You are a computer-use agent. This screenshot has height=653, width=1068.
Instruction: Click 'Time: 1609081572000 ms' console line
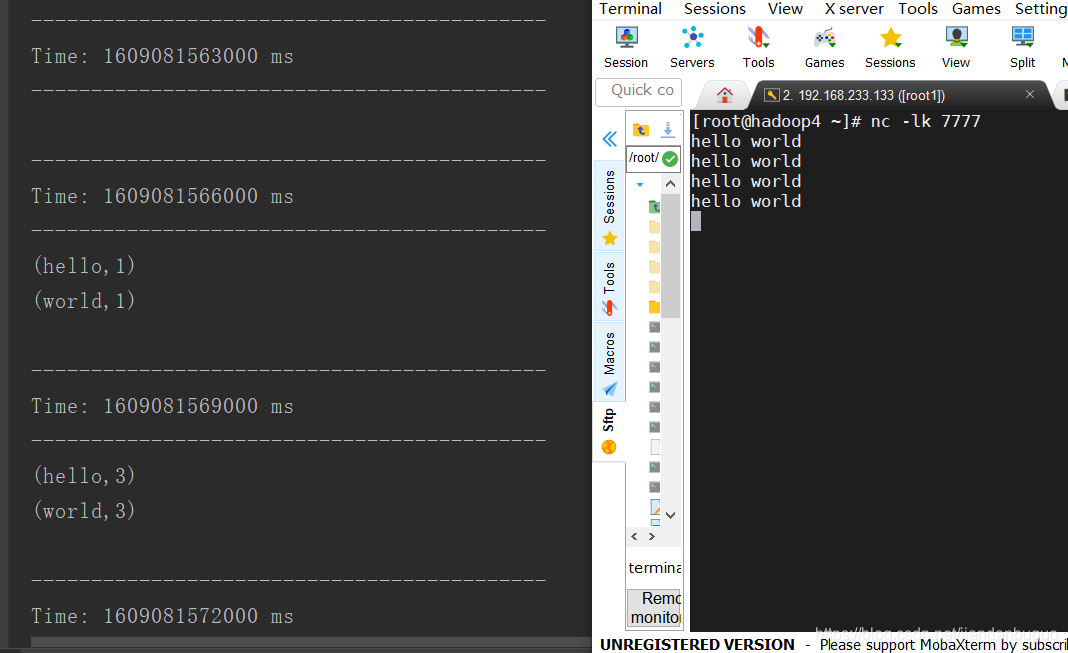(162, 616)
